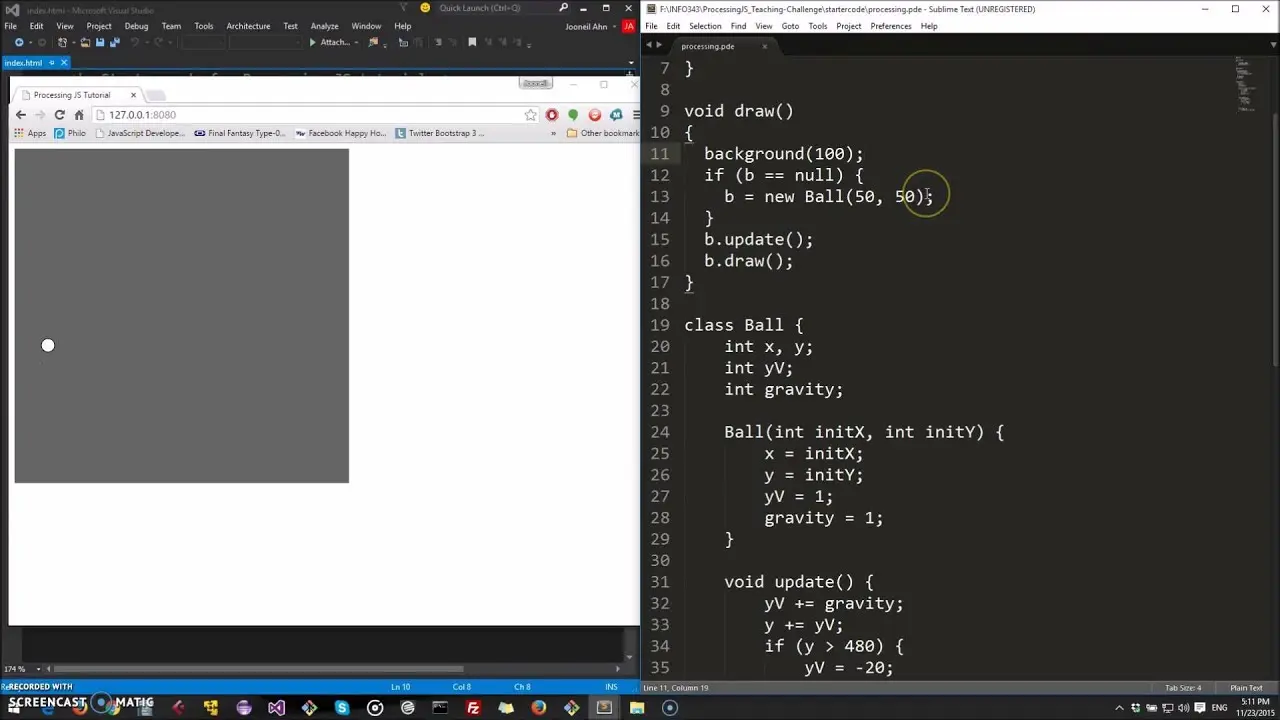Open the Architecture menu in Visual Studio
The width and height of the screenshot is (1280, 720).
(248, 26)
